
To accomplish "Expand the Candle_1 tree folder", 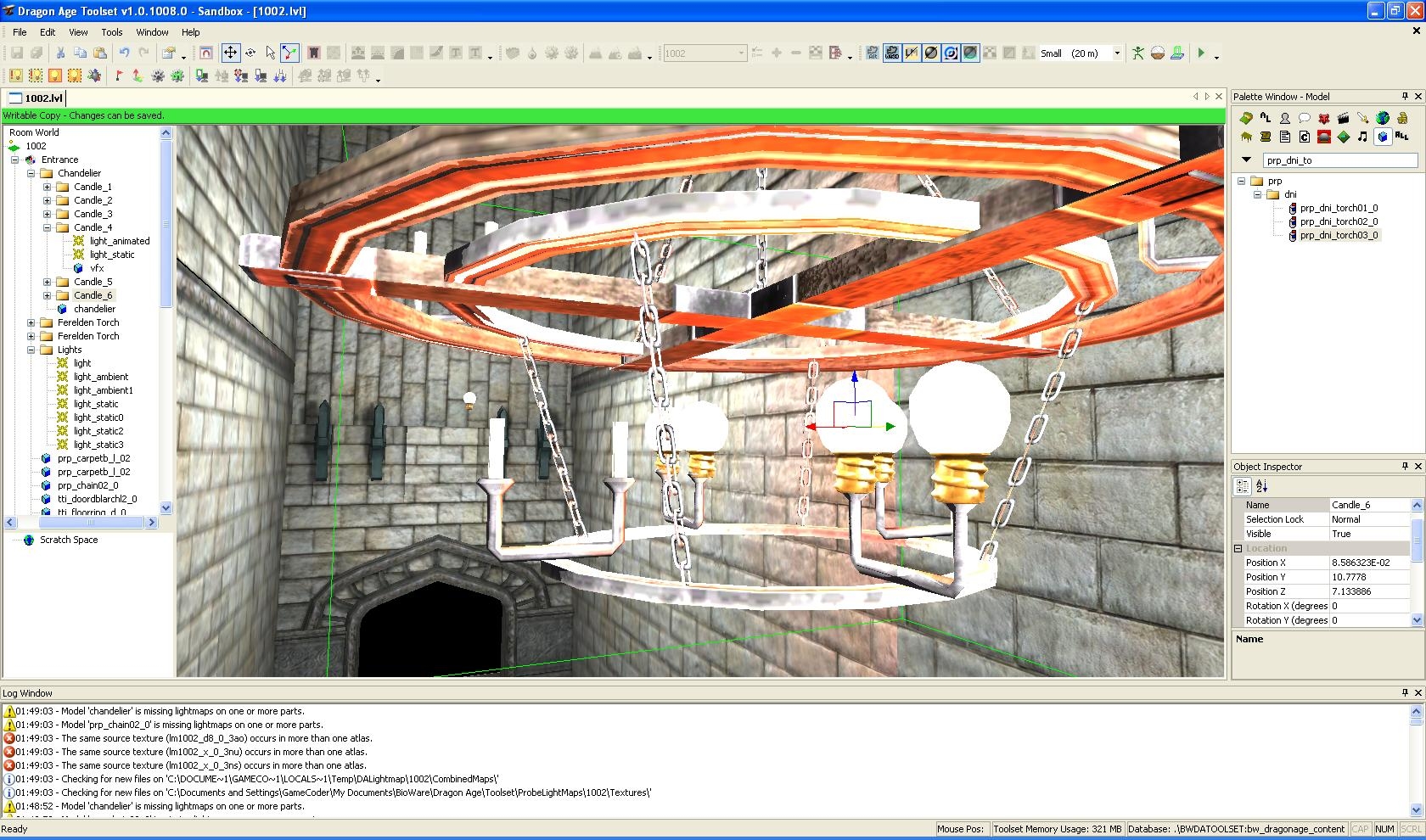I will click(48, 187).
